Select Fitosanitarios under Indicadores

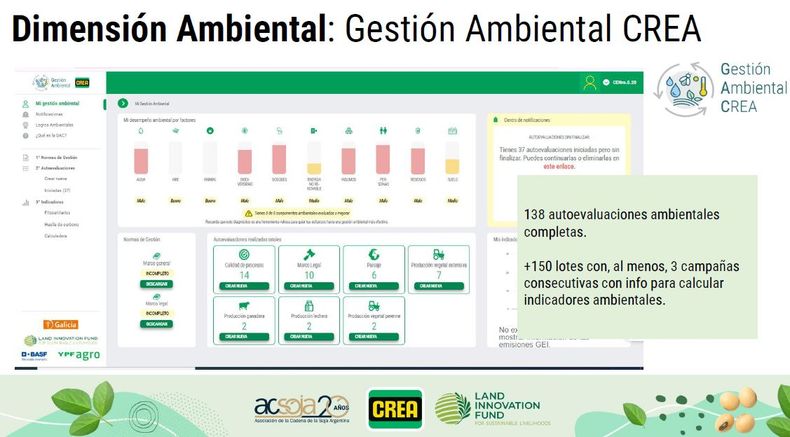[57, 213]
